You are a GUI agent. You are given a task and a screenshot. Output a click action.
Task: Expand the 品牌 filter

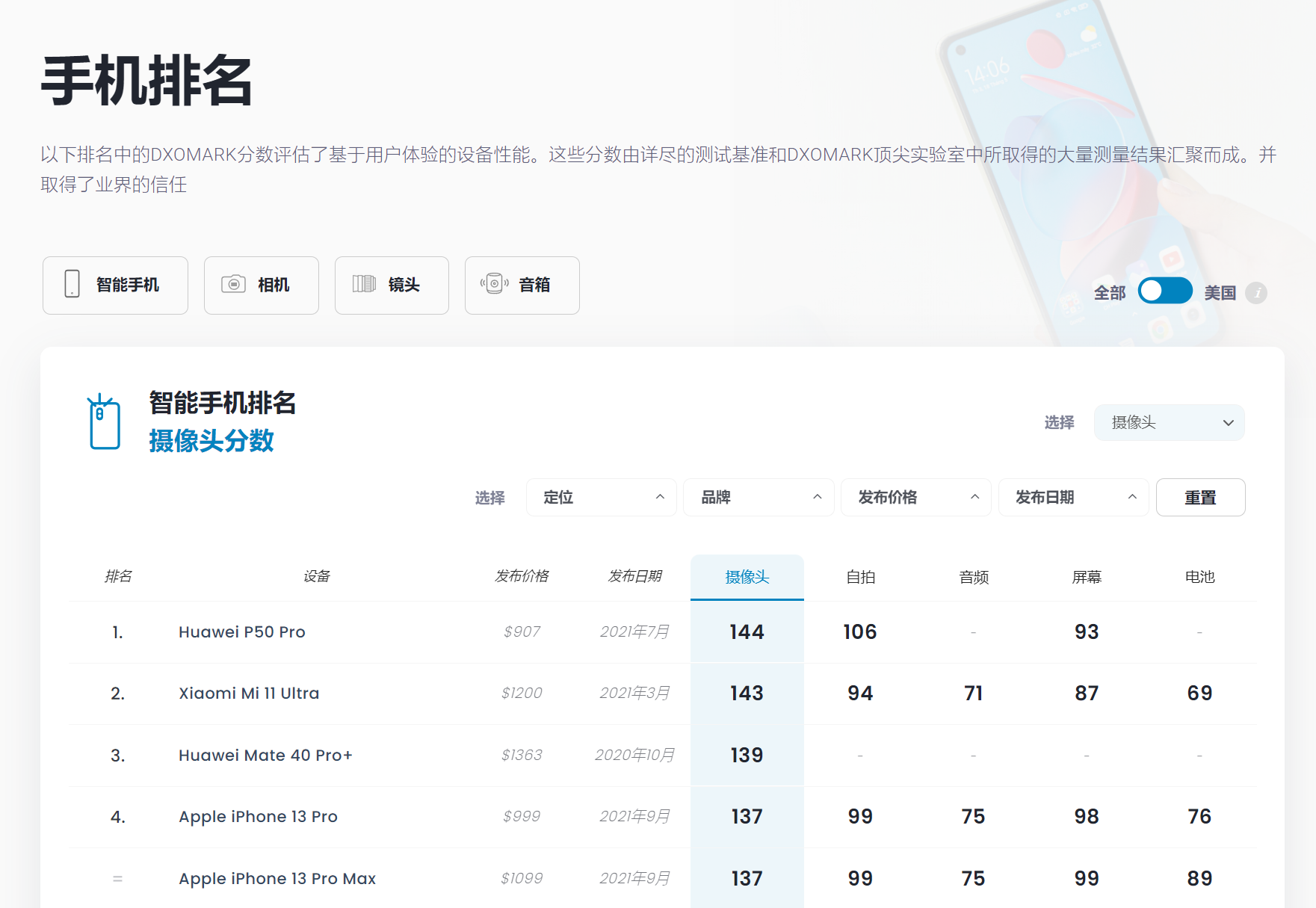coord(758,497)
